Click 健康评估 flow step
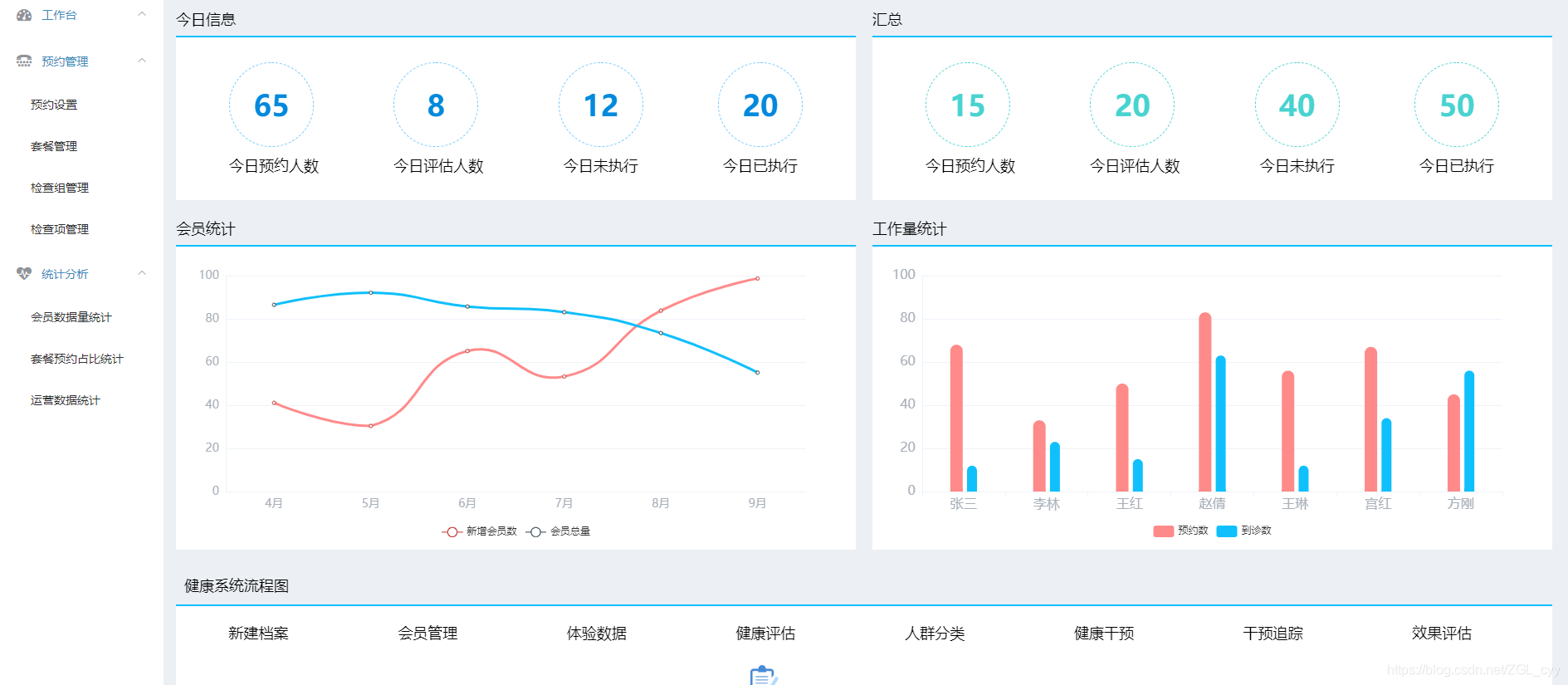 (765, 634)
